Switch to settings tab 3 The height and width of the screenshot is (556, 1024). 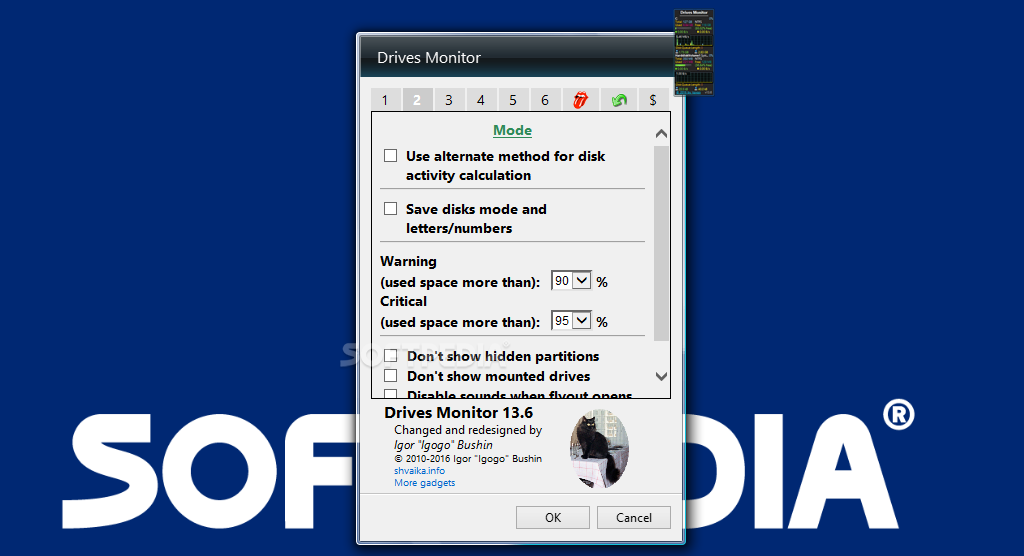[449, 100]
